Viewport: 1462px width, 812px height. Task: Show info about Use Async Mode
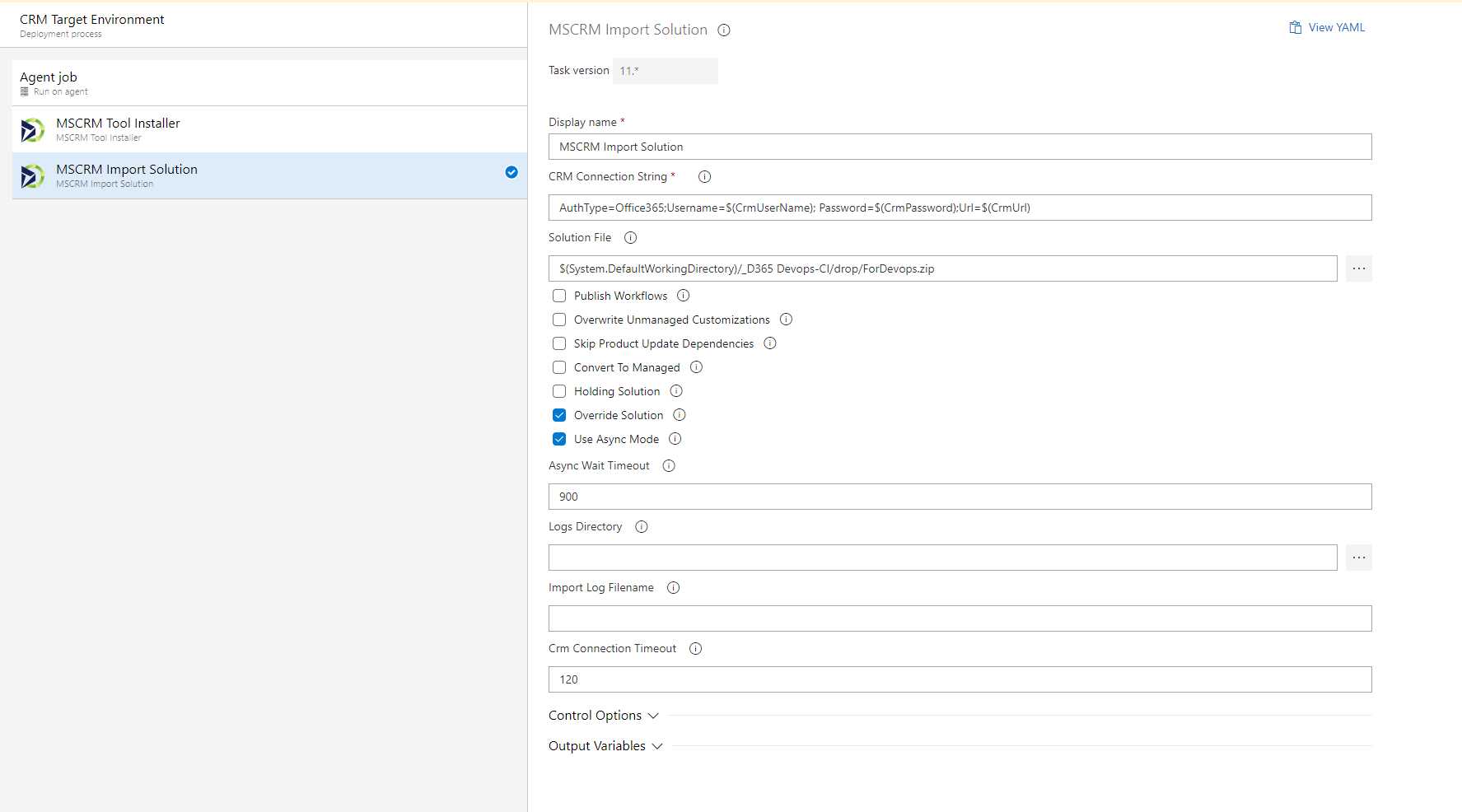675,439
